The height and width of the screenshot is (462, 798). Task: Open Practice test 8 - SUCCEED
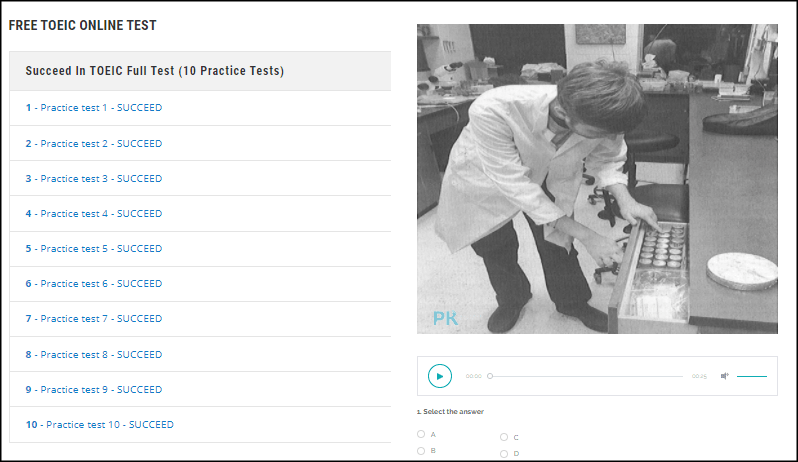click(x=94, y=355)
